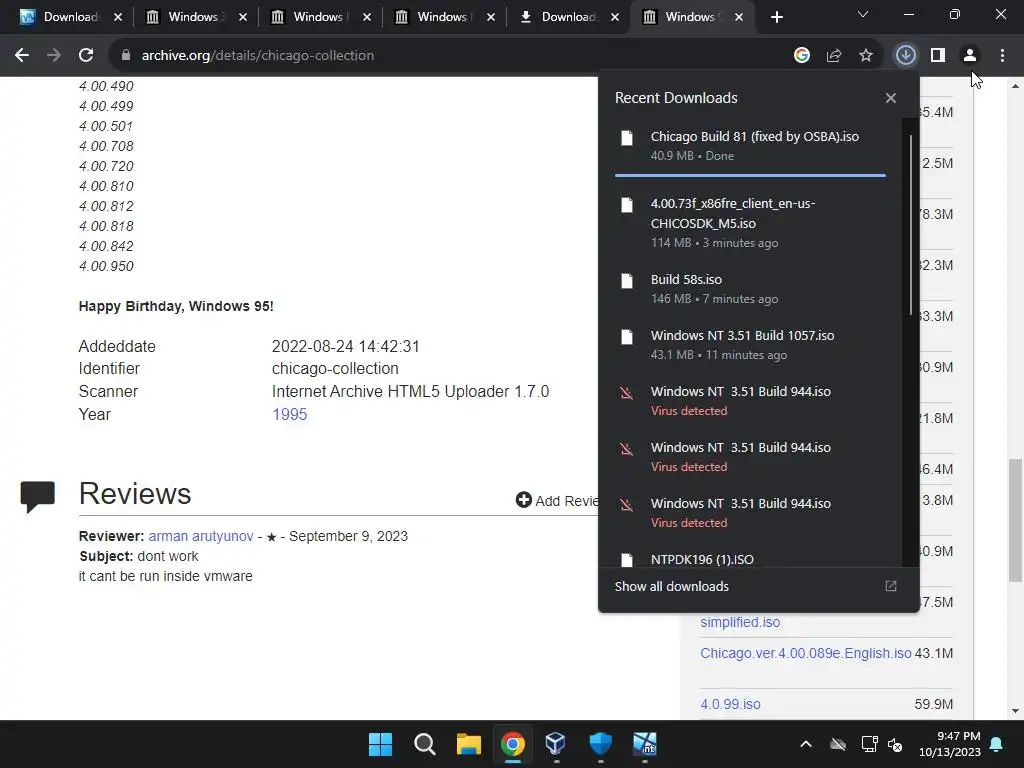
Task: Click Add Review button
Action: tap(556, 500)
